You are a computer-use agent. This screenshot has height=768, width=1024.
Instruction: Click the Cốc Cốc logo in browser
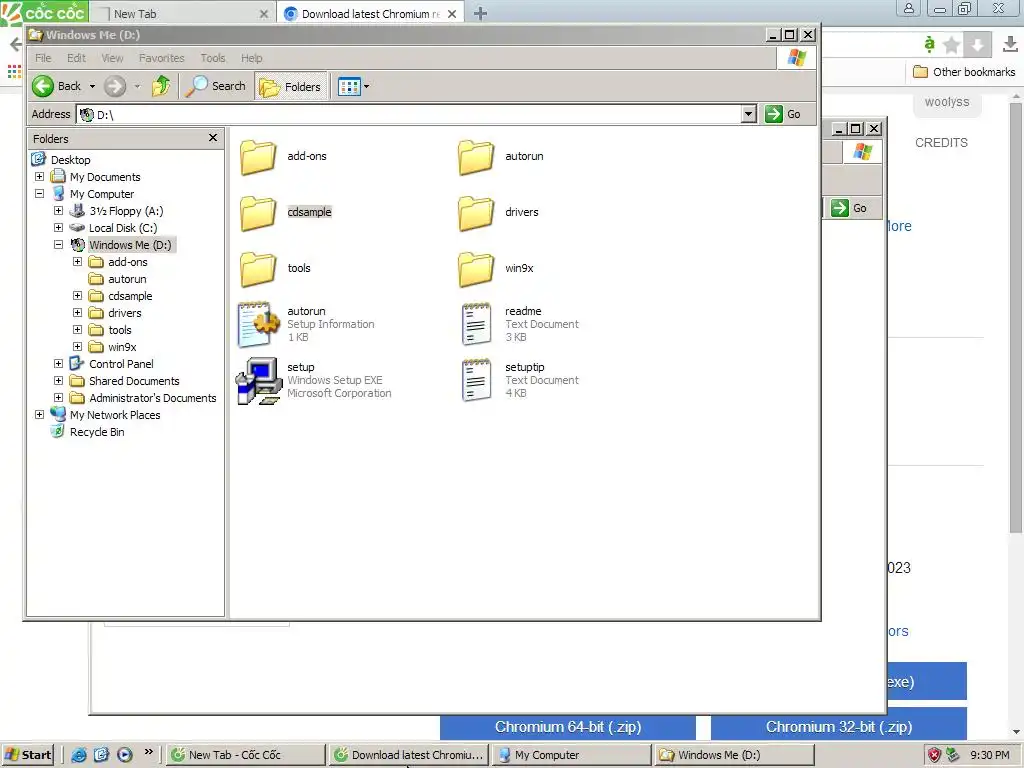(x=44, y=12)
